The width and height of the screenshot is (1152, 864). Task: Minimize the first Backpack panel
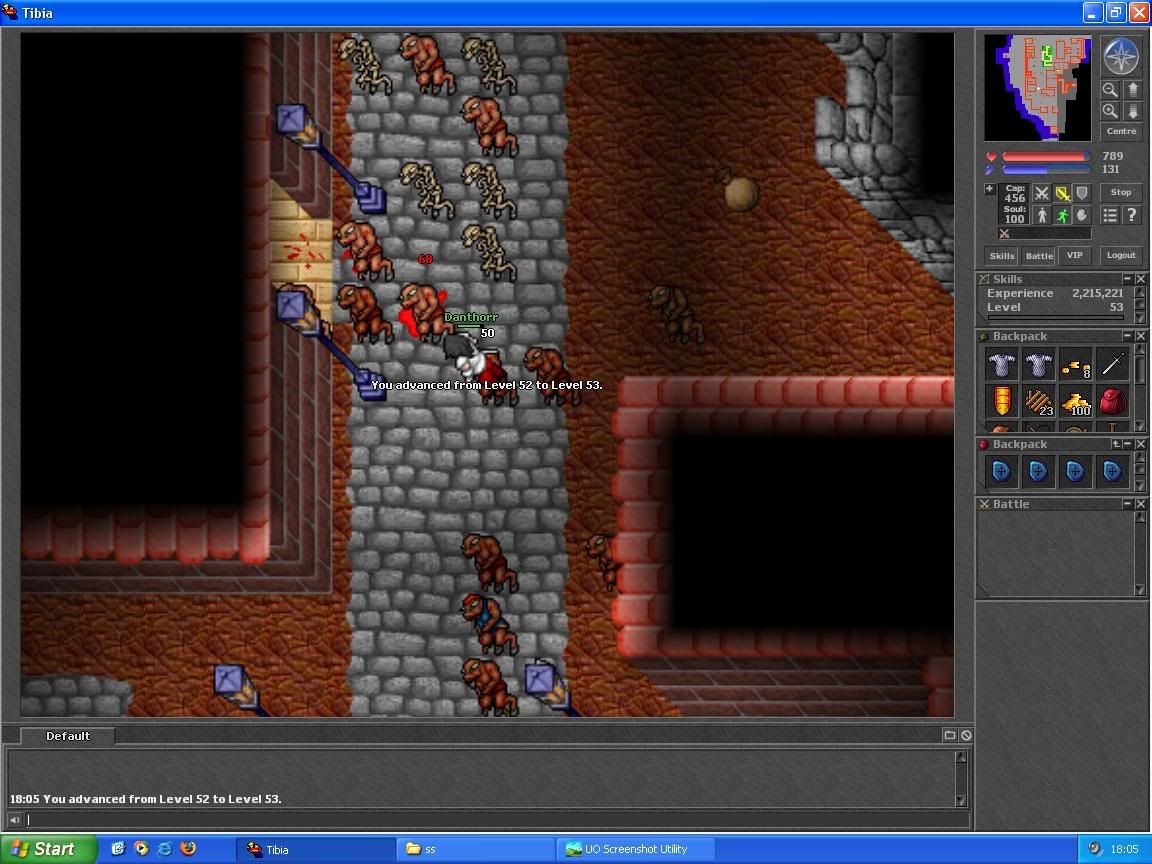pyautogui.click(x=1127, y=336)
